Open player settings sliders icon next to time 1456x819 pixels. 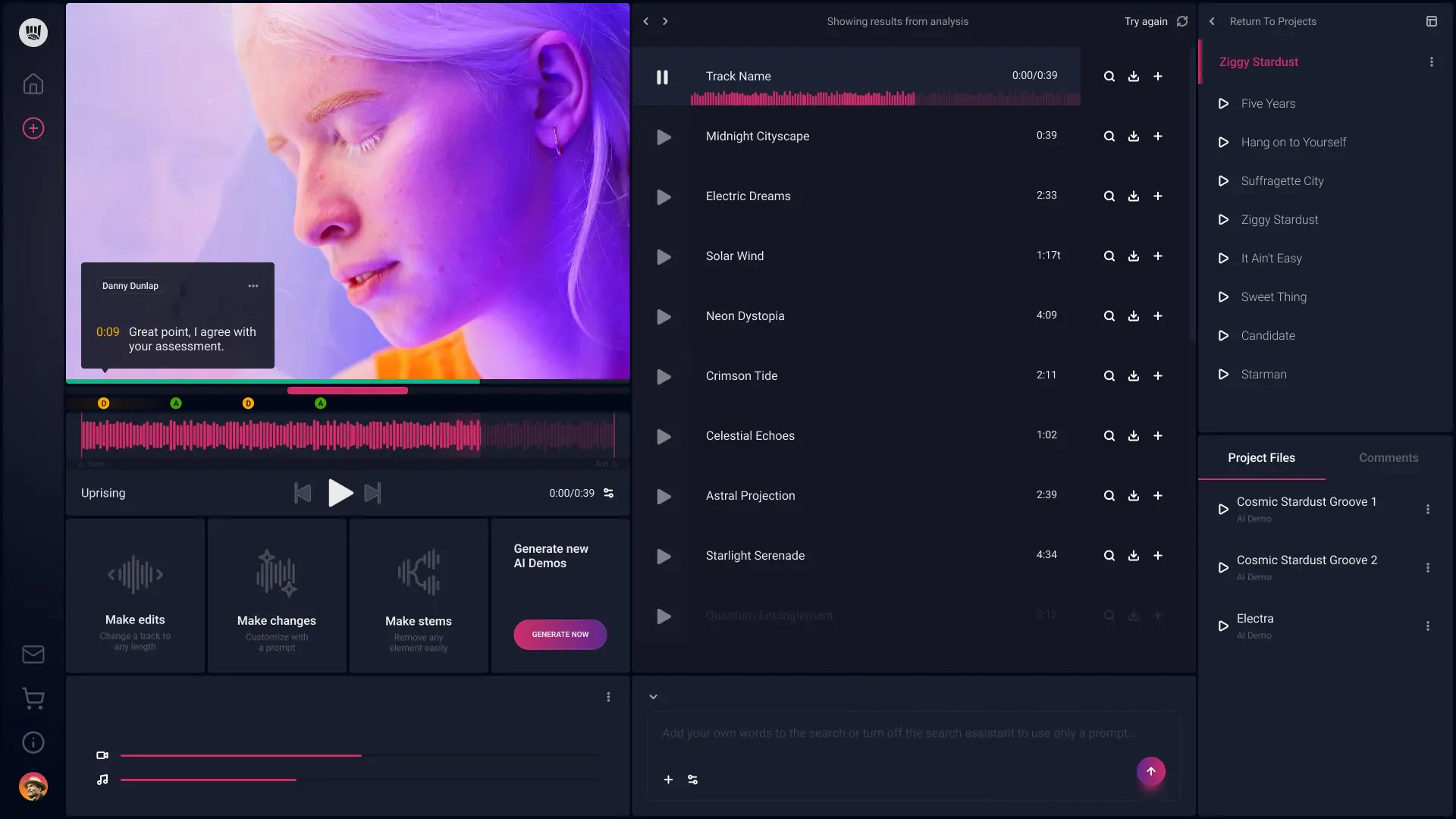(608, 493)
